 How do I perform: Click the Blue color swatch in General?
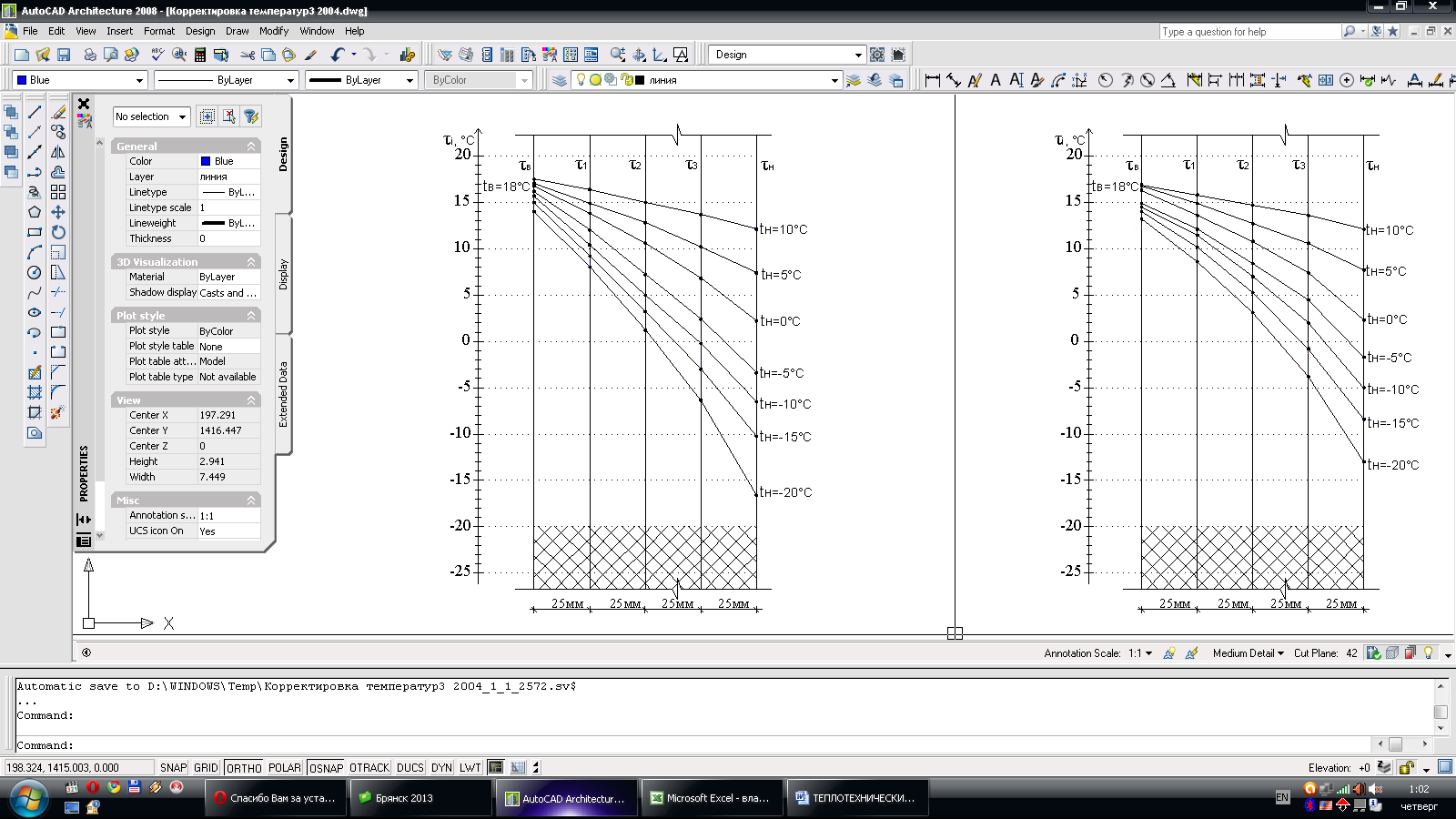tap(206, 161)
